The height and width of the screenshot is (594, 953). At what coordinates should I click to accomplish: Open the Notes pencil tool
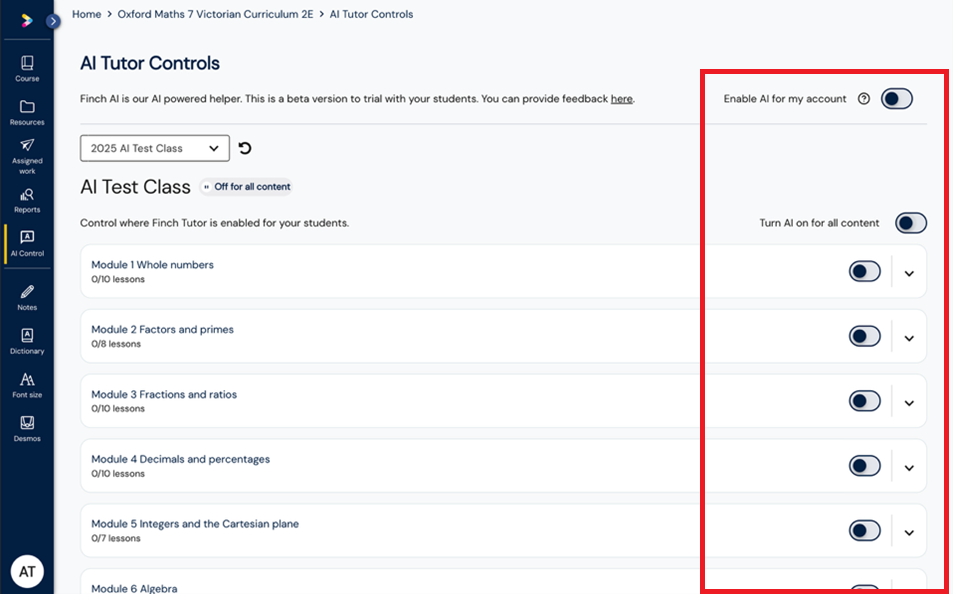pyautogui.click(x=27, y=298)
